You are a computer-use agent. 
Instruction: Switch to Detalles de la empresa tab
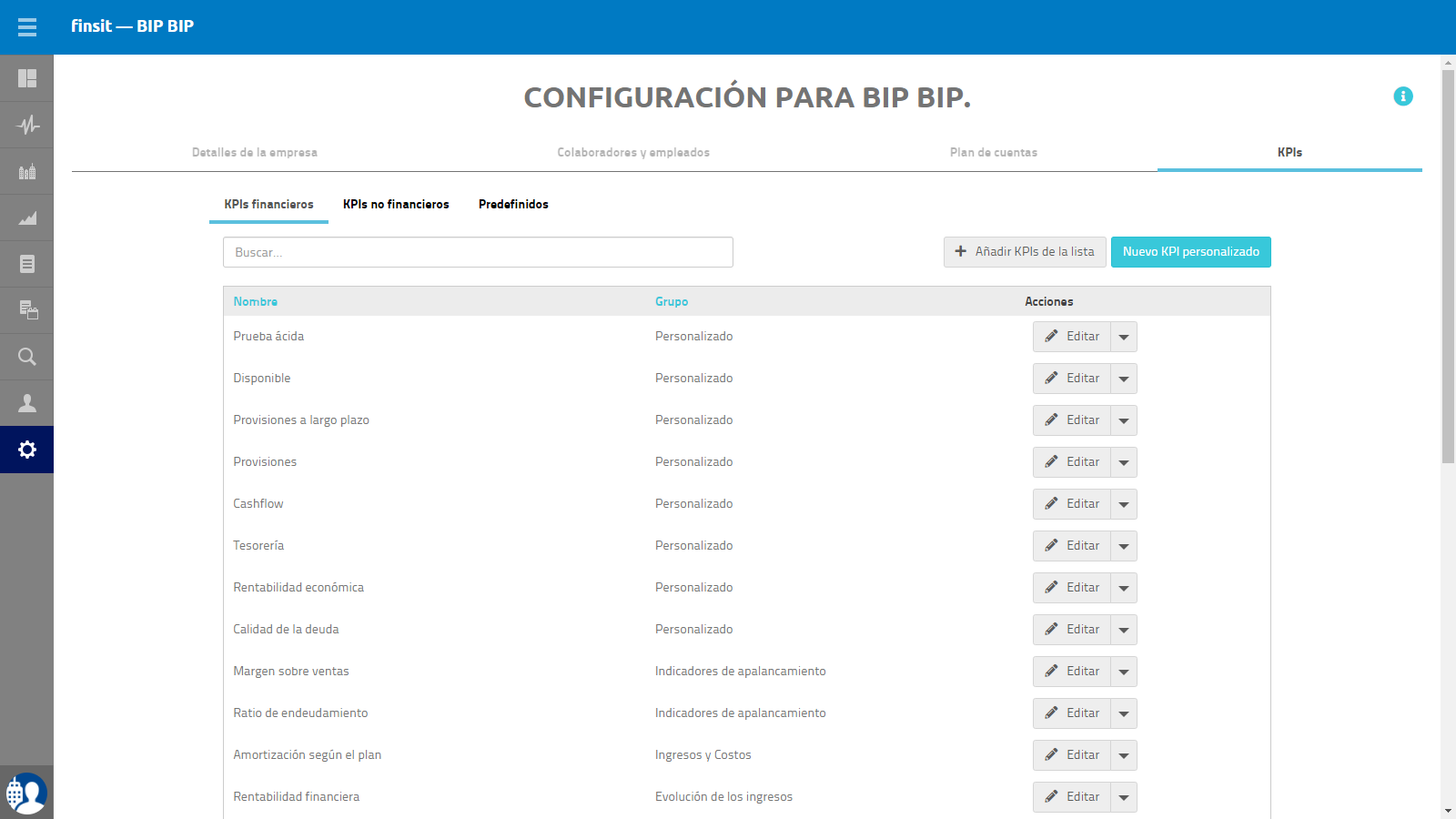point(255,152)
